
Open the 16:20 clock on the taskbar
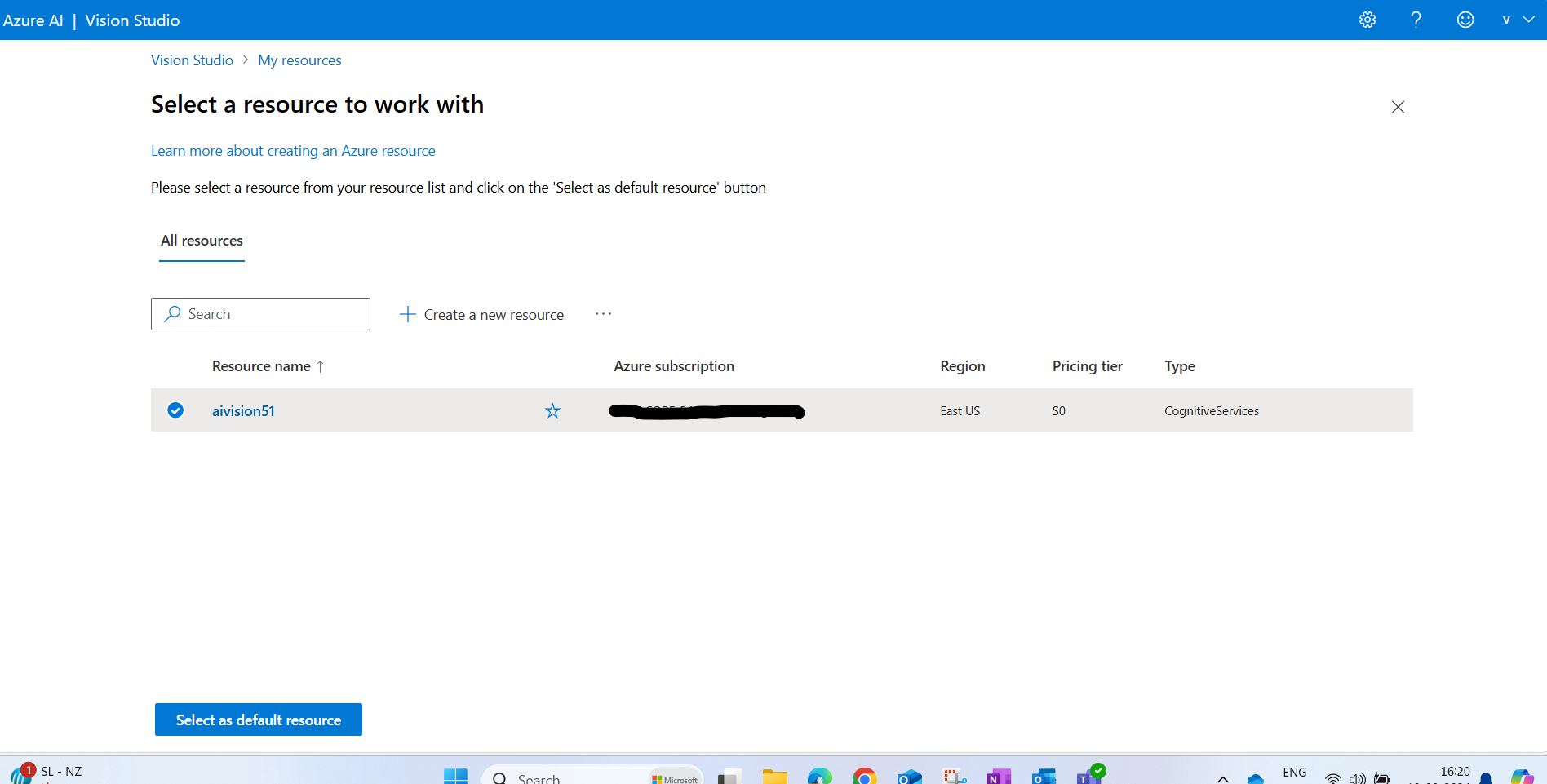pyautogui.click(x=1454, y=773)
